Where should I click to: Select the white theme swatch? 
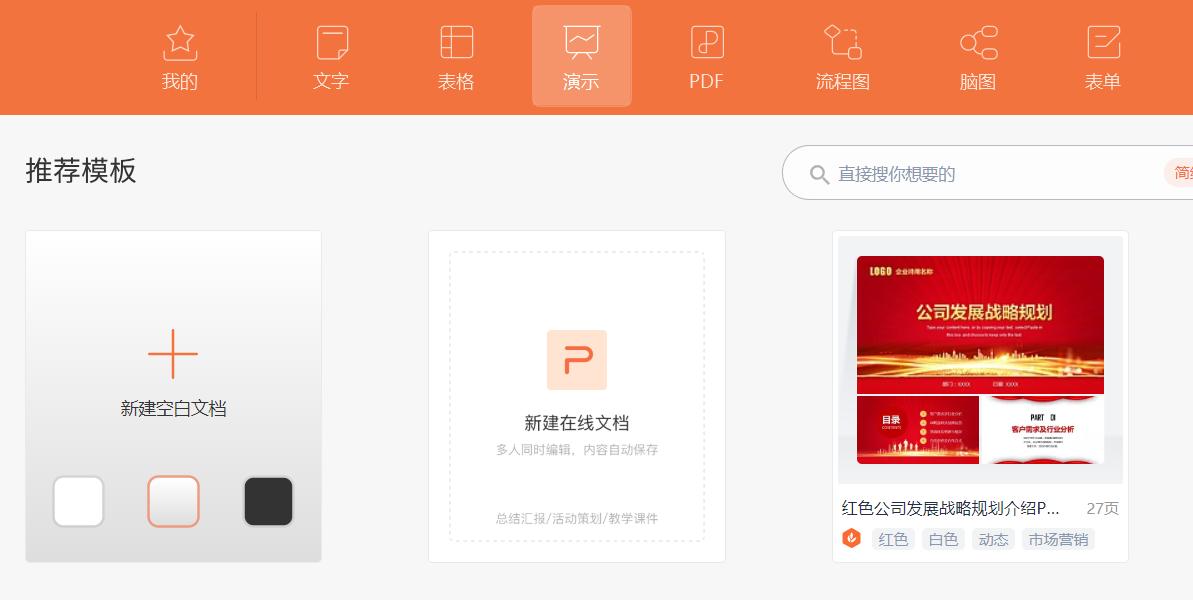[x=78, y=501]
